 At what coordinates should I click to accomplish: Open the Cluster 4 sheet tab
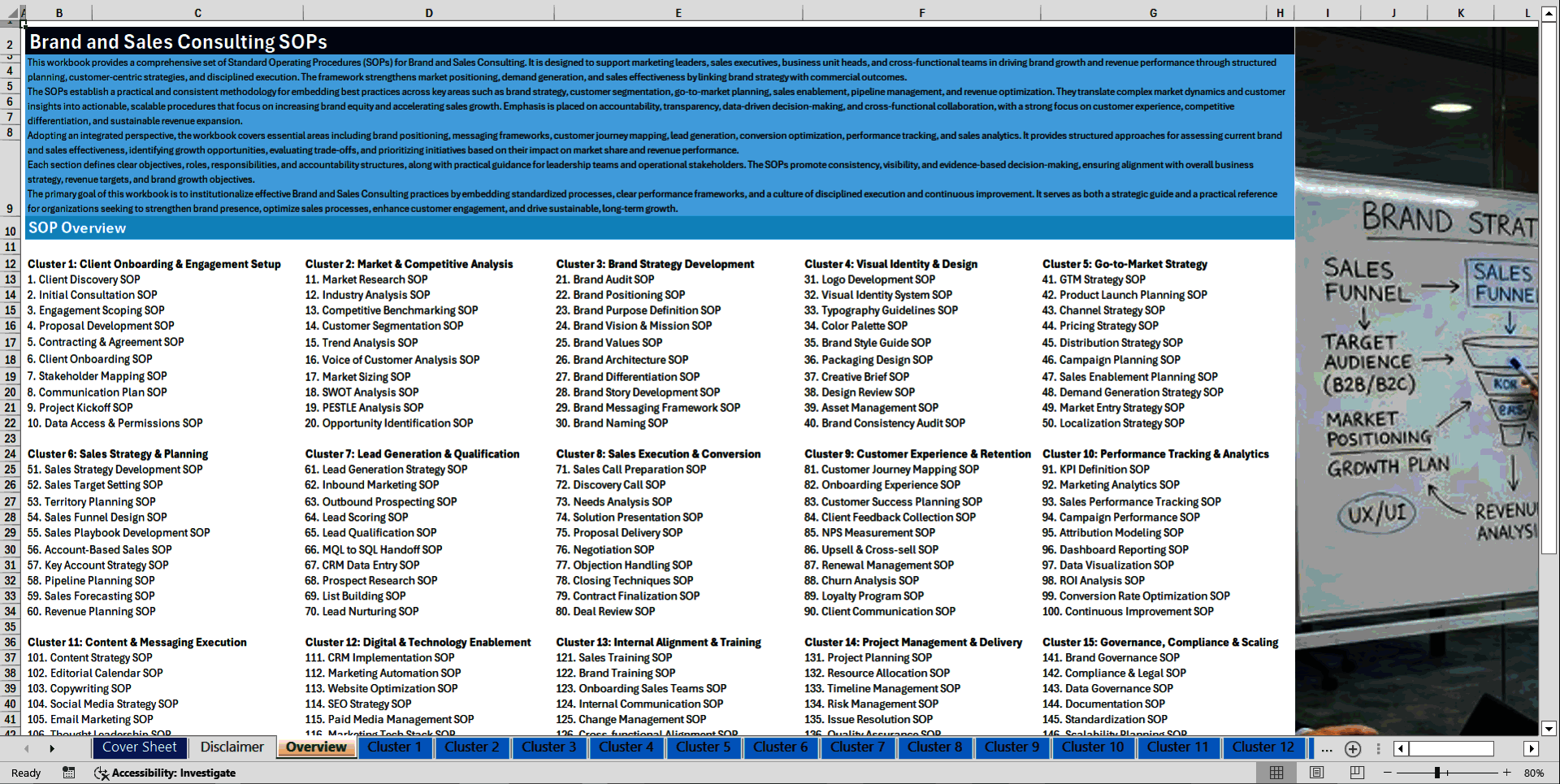tap(626, 747)
